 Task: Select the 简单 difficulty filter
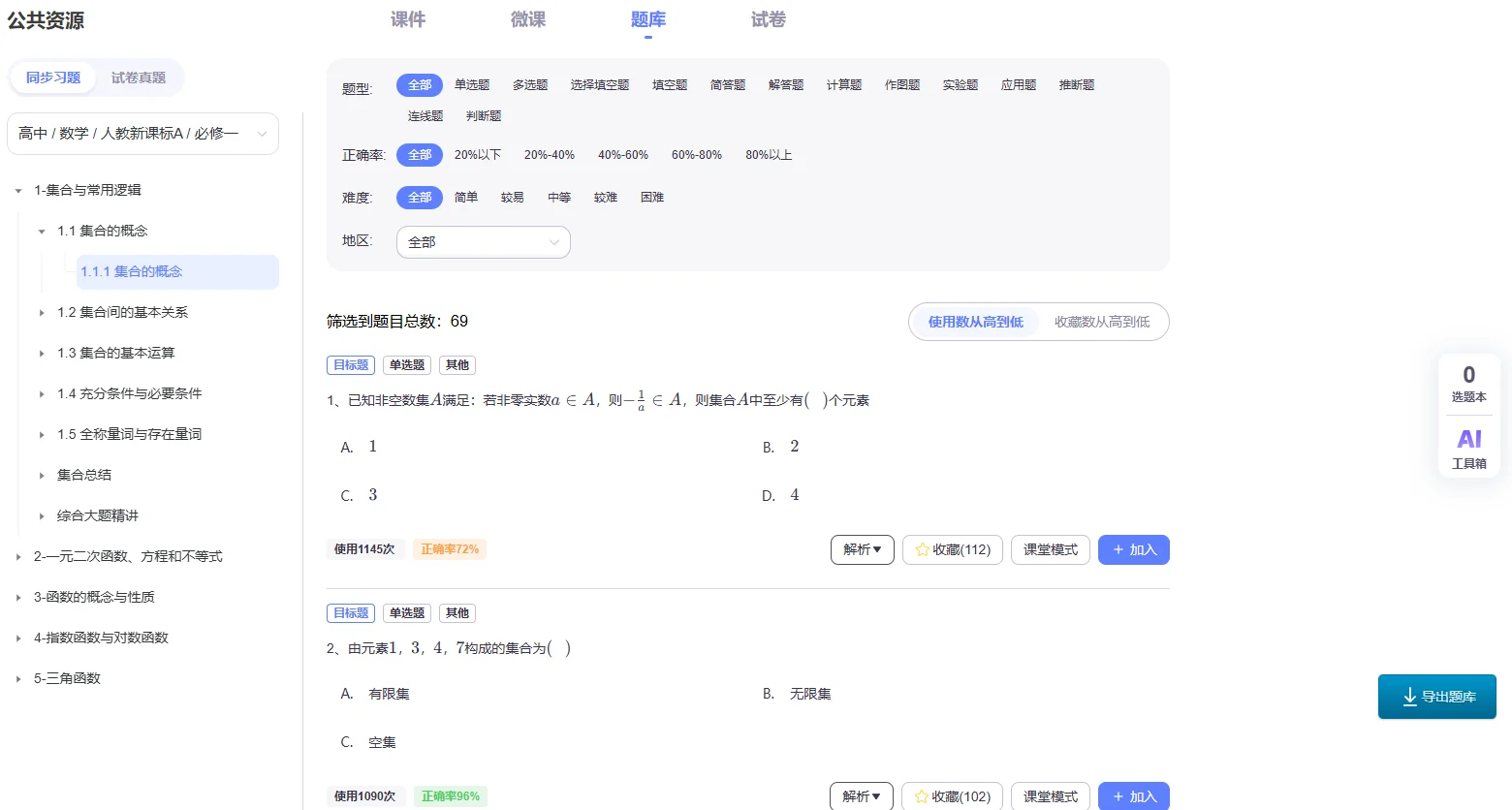(466, 197)
